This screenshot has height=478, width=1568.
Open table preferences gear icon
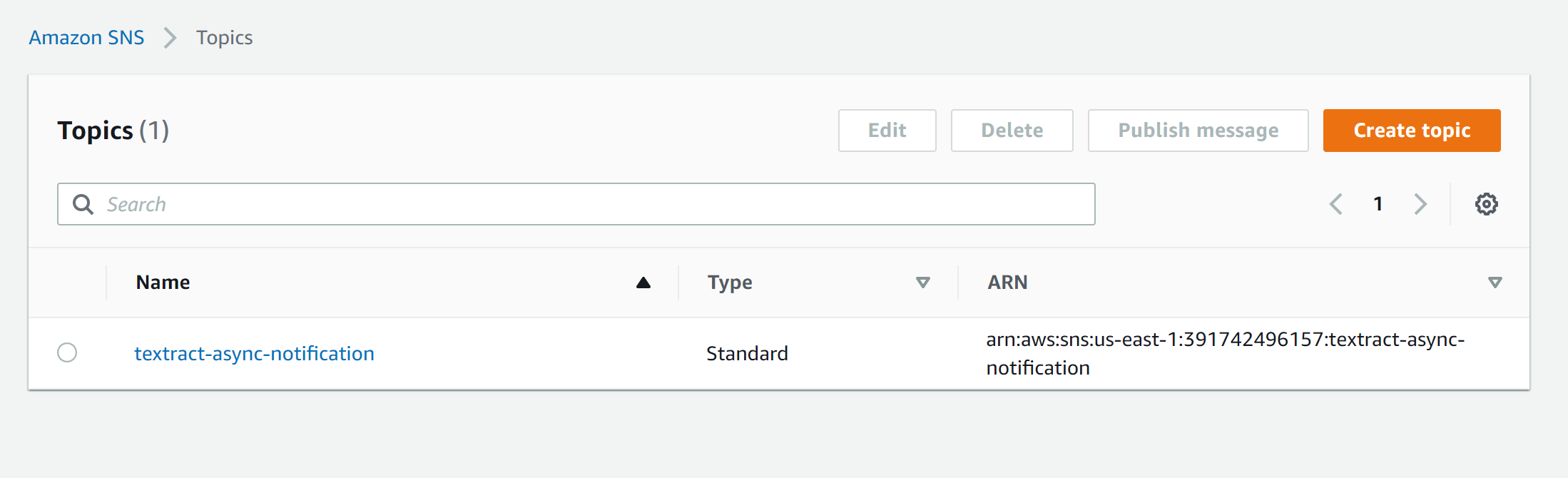tap(1486, 204)
